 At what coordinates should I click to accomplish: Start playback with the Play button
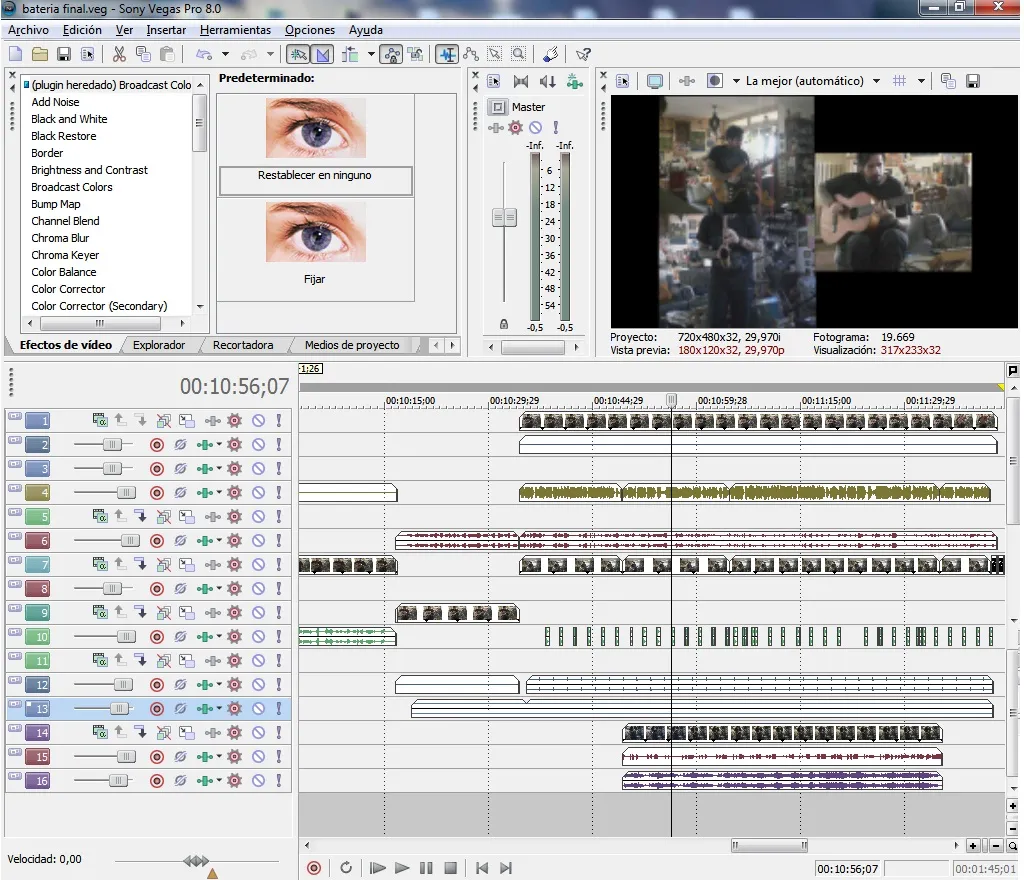coord(402,868)
